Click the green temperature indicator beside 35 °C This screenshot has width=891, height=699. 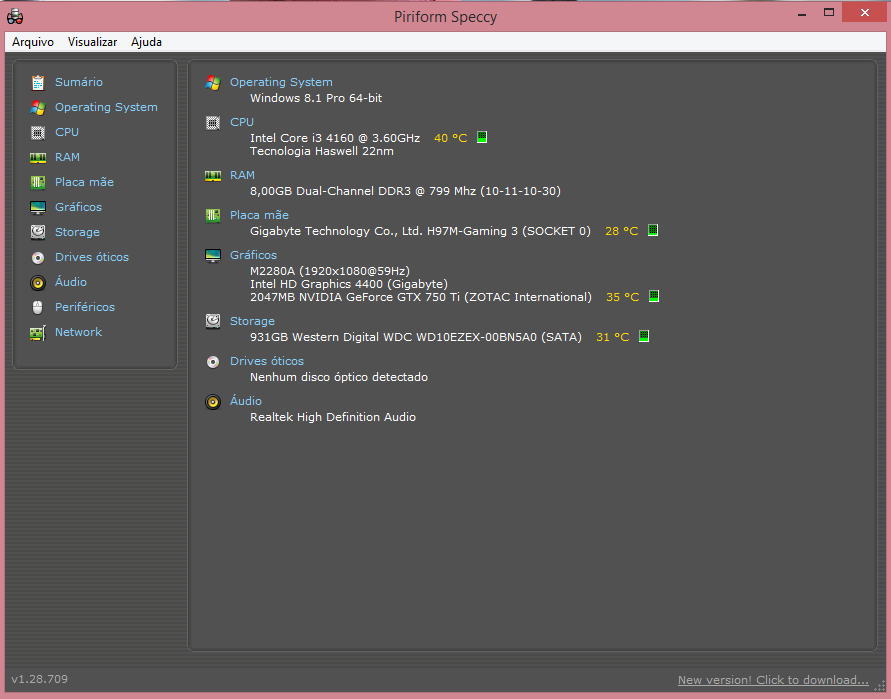click(654, 296)
